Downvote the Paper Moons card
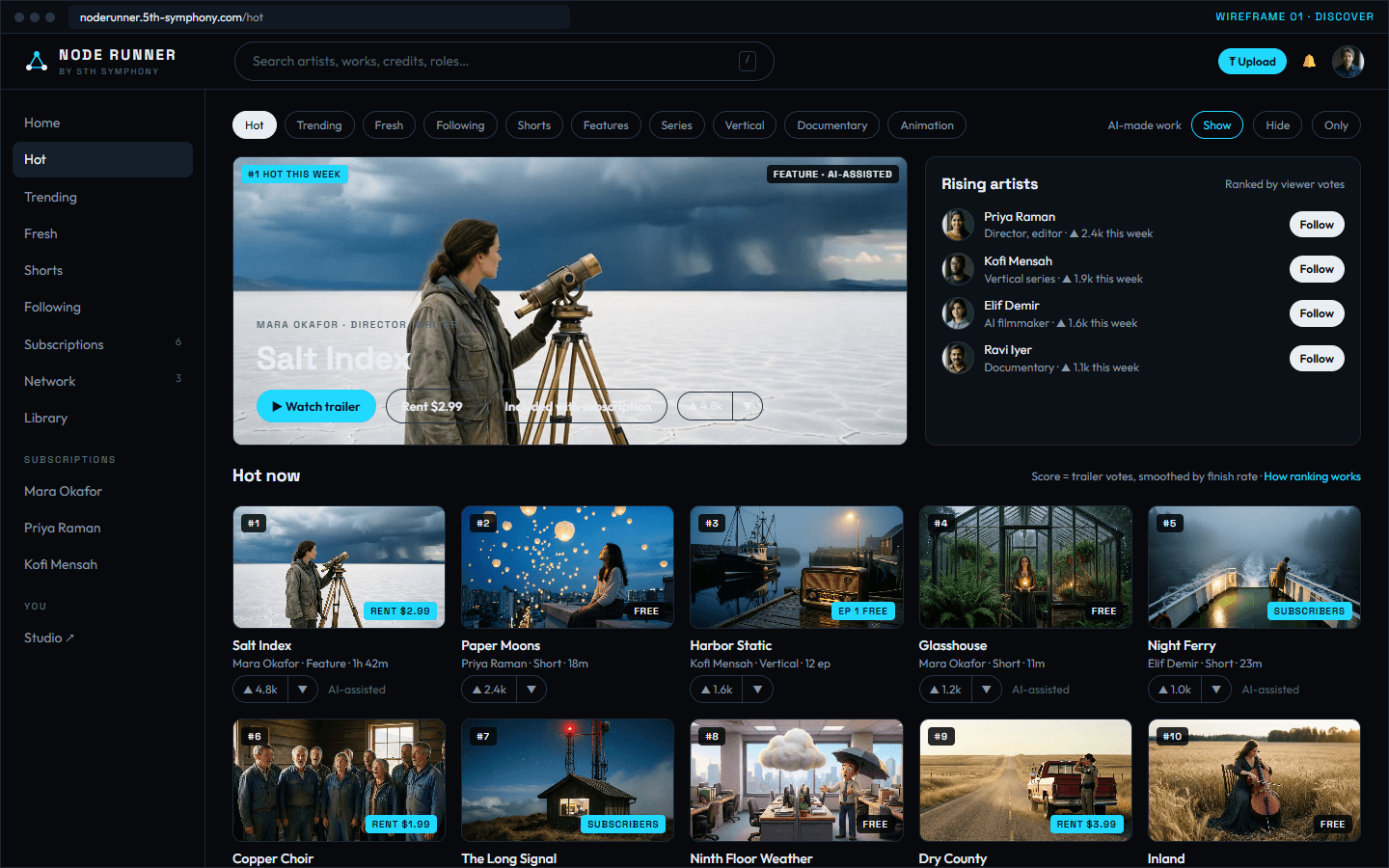The image size is (1389, 868). (531, 690)
